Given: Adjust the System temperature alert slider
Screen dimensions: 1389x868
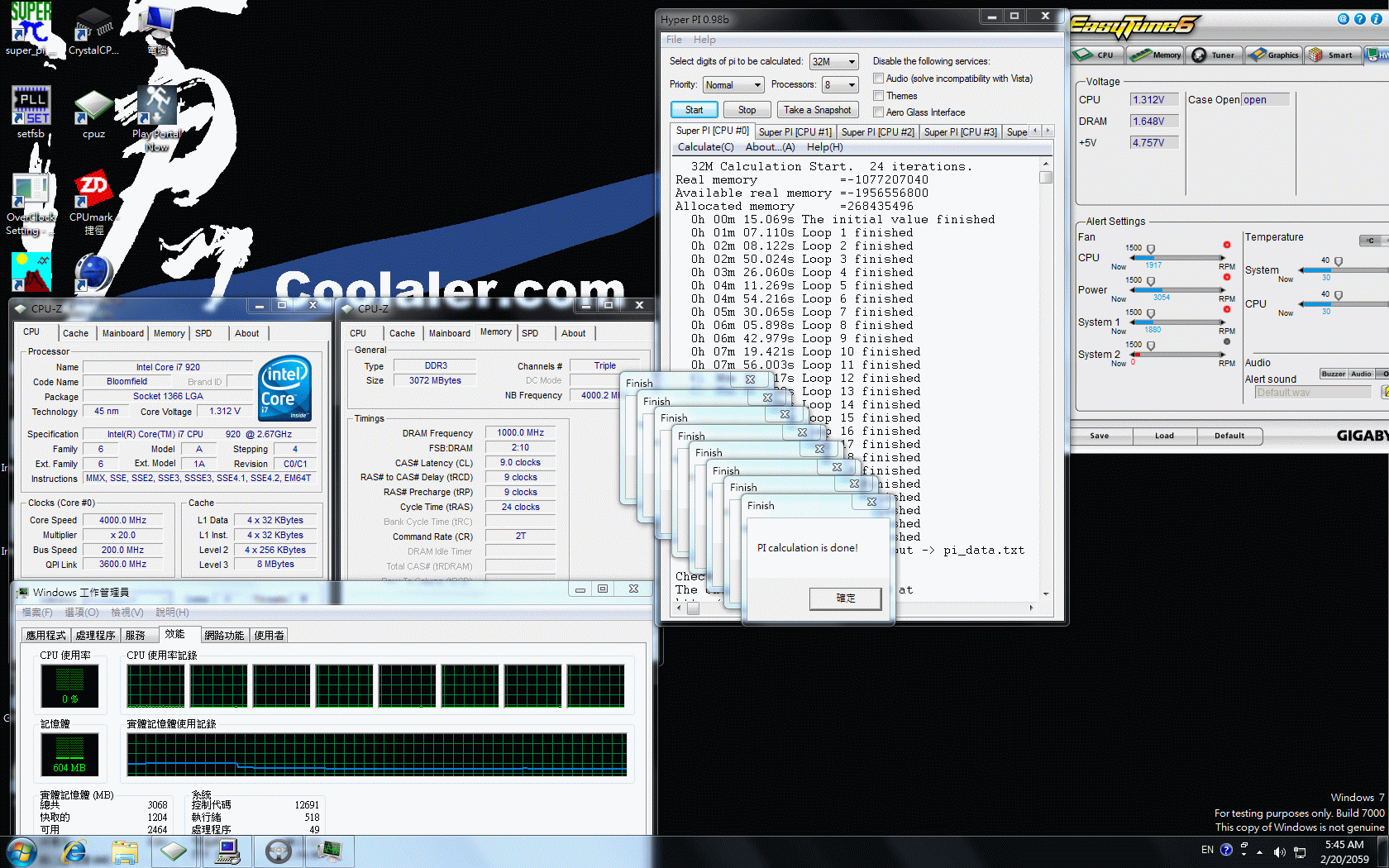Looking at the screenshot, I should tap(1339, 261).
